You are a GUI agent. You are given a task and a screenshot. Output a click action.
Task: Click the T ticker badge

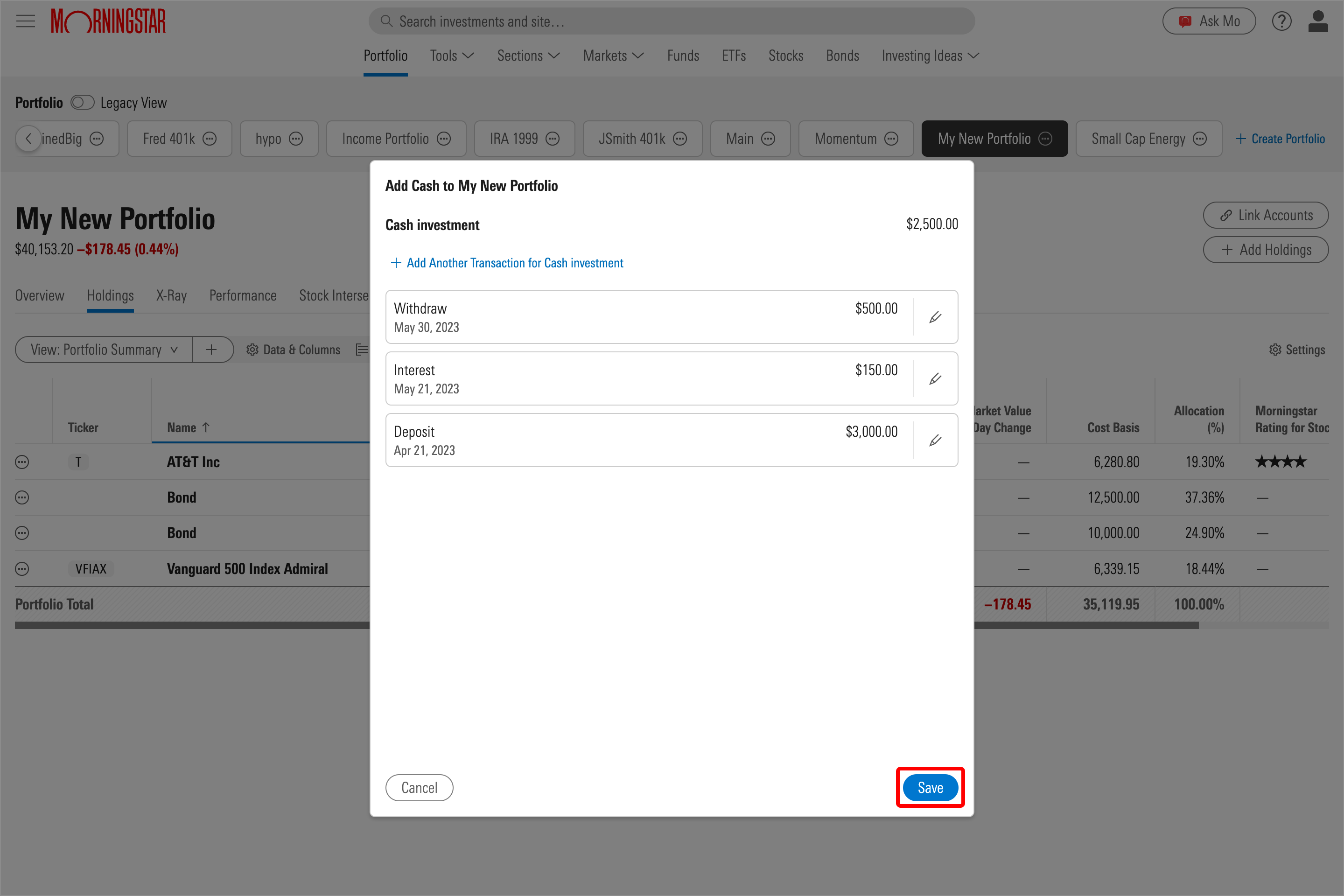78,462
